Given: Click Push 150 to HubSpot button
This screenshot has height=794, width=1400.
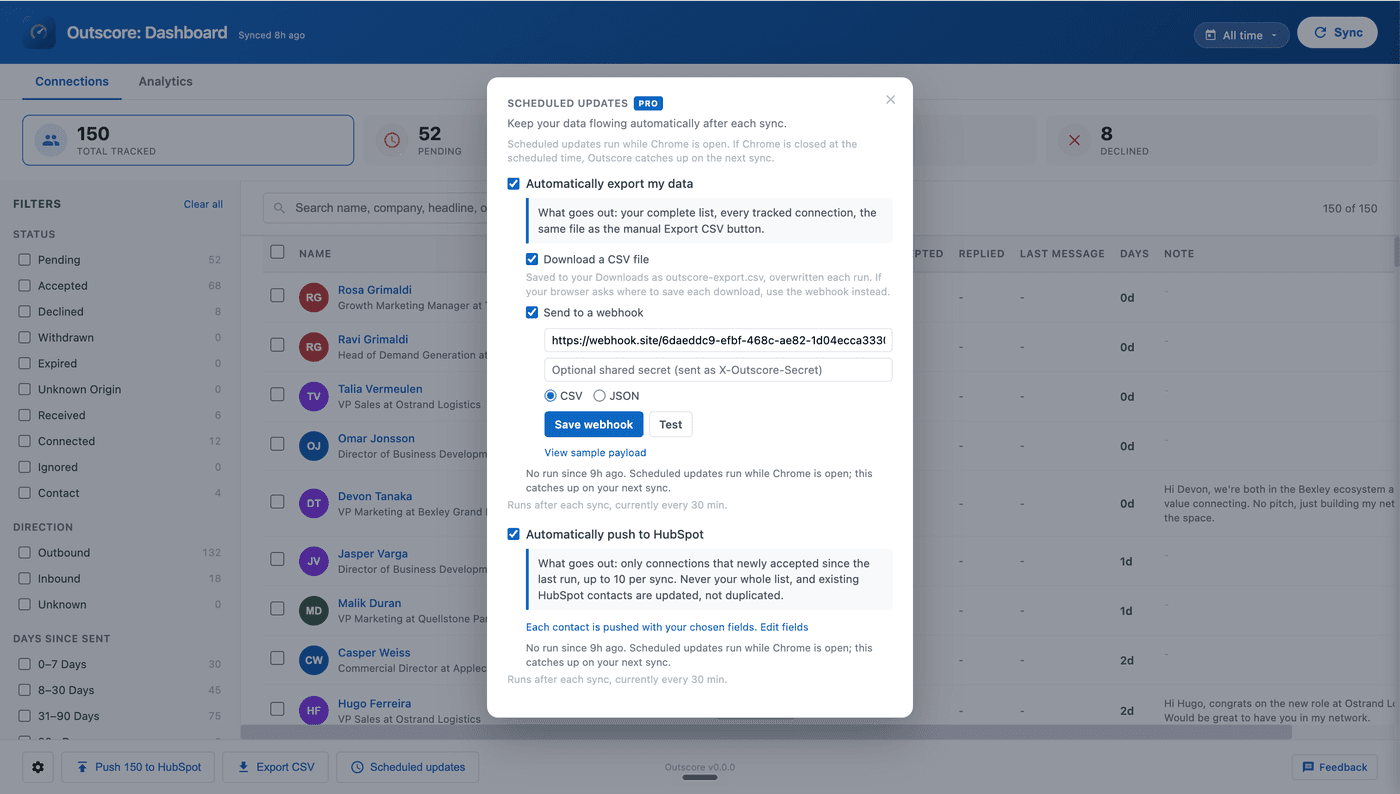Looking at the screenshot, I should (x=138, y=767).
